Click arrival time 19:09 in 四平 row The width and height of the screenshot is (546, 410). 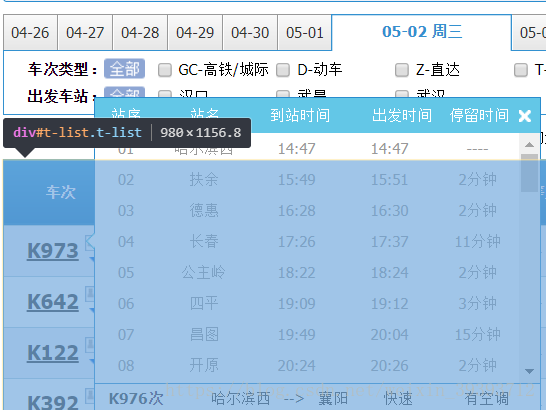click(x=296, y=304)
